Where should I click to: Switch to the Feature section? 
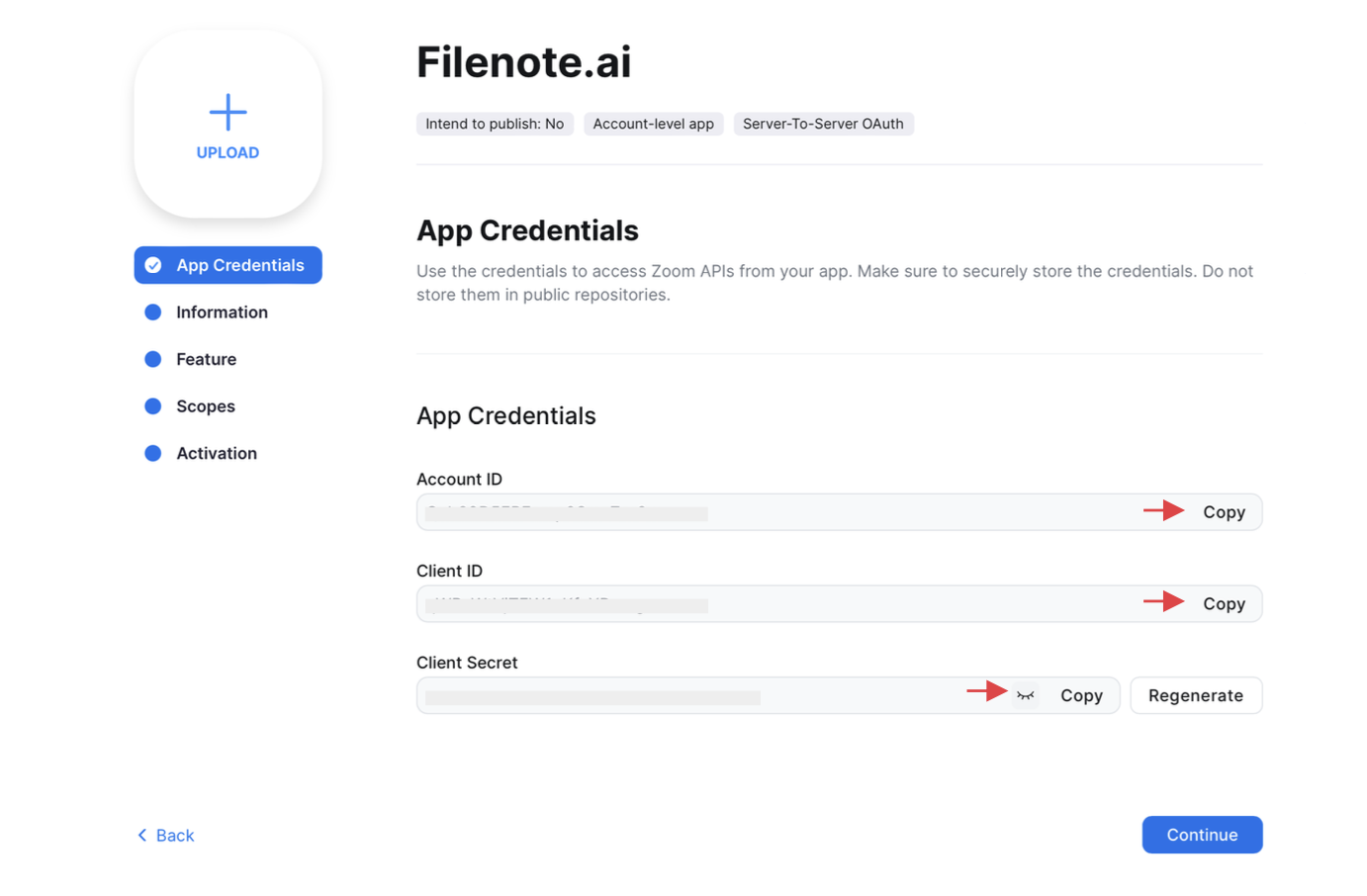tap(206, 359)
